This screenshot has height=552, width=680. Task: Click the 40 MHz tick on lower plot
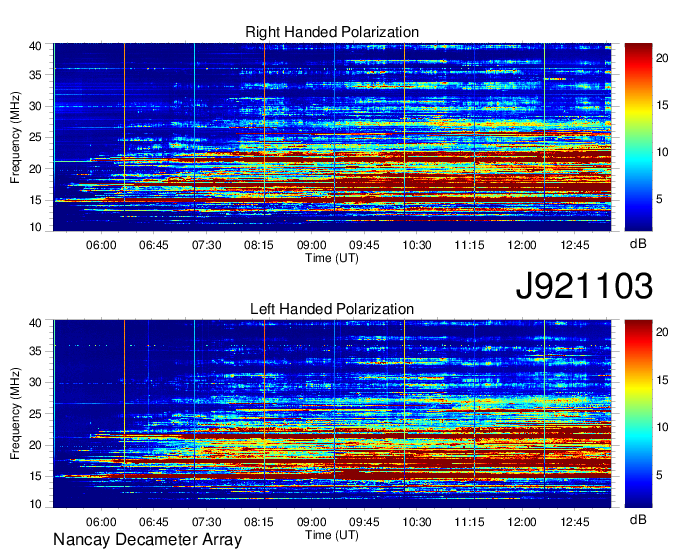[35, 323]
